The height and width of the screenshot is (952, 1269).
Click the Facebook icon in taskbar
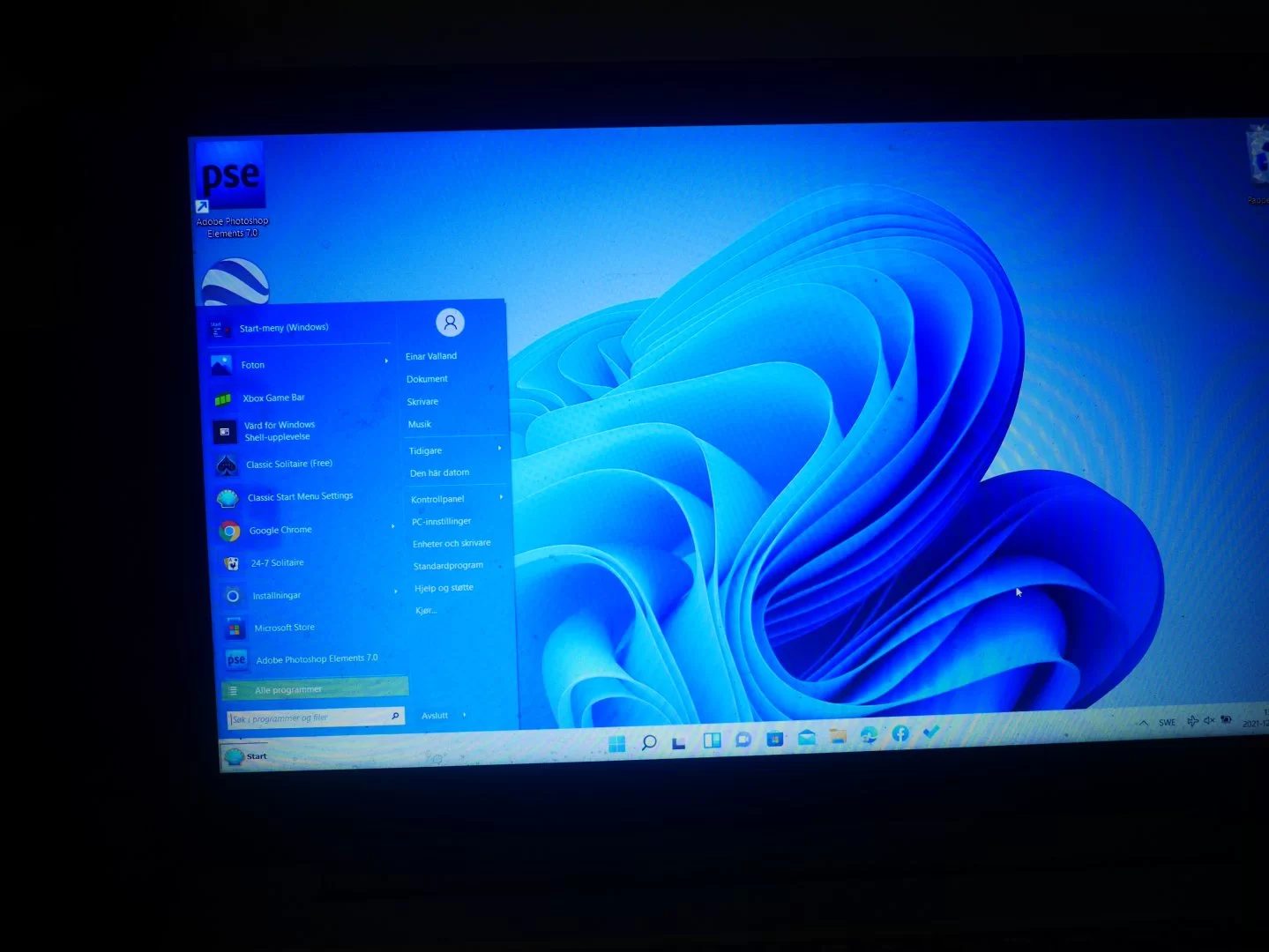click(900, 733)
